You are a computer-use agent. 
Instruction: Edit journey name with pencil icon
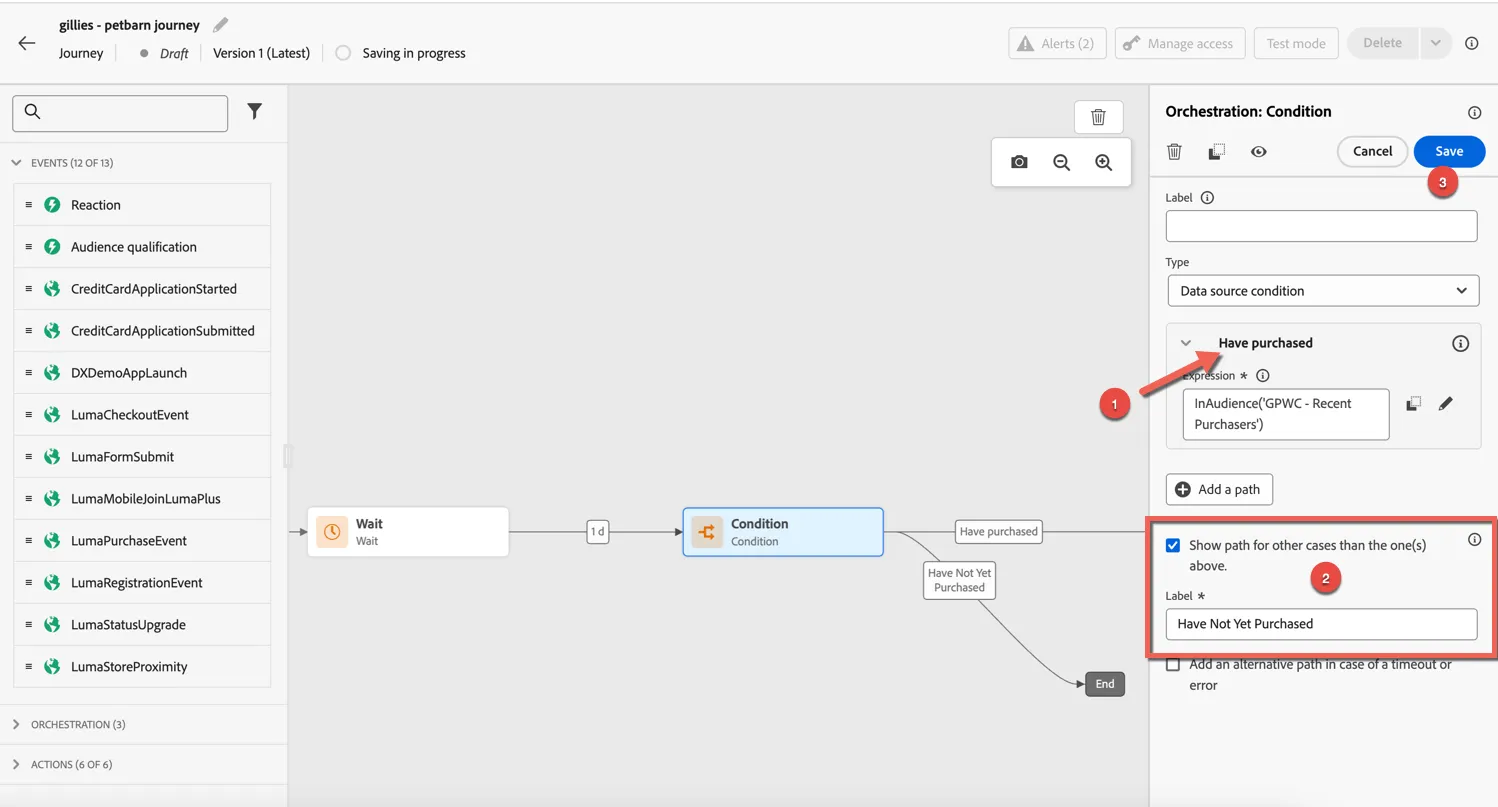221,25
